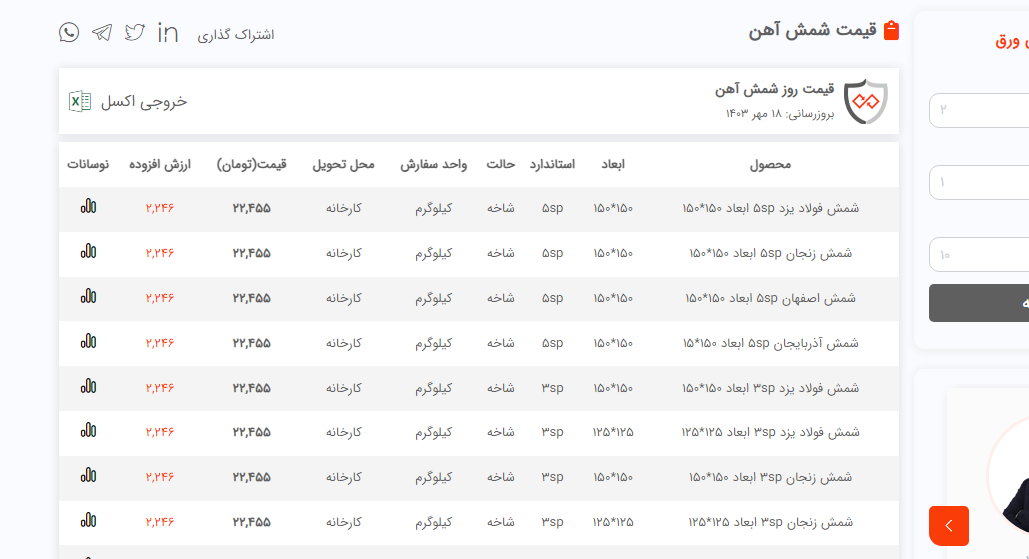
Task: Open fluctuation chart icon for شمش اصفهان row
Action: (89, 297)
